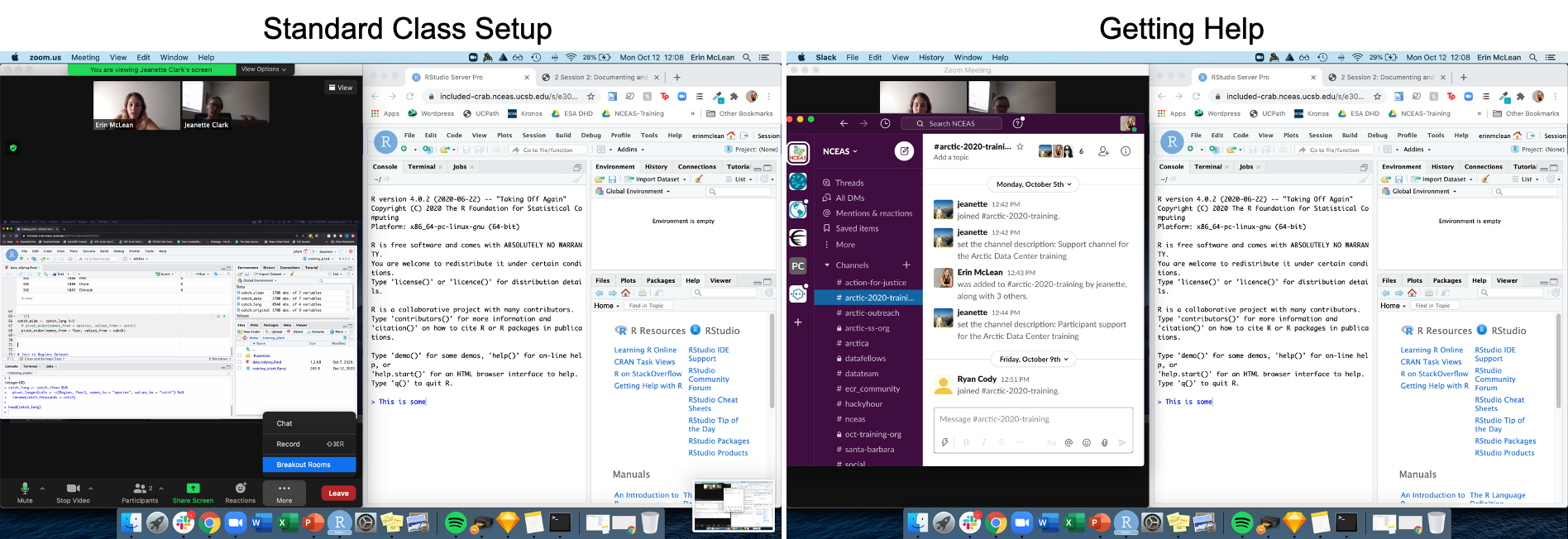Select Record in the Zoom More menu
This screenshot has height=539, width=1568.
309,444
